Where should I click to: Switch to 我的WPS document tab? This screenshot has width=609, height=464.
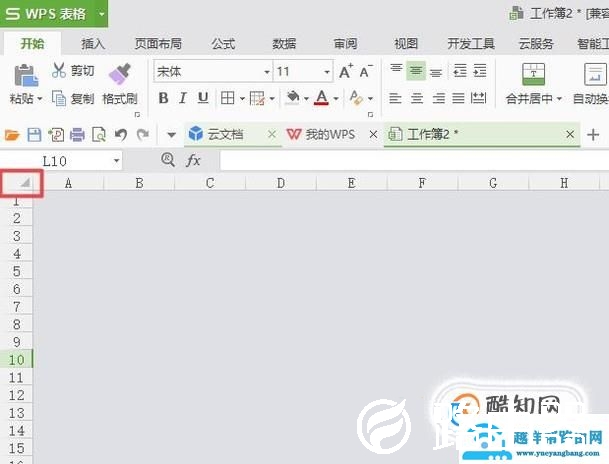(330, 135)
